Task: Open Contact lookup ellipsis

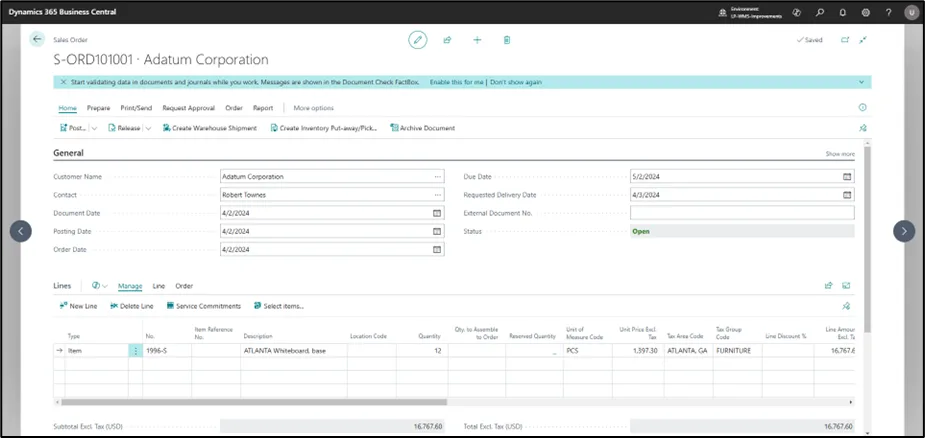Action: (437, 195)
